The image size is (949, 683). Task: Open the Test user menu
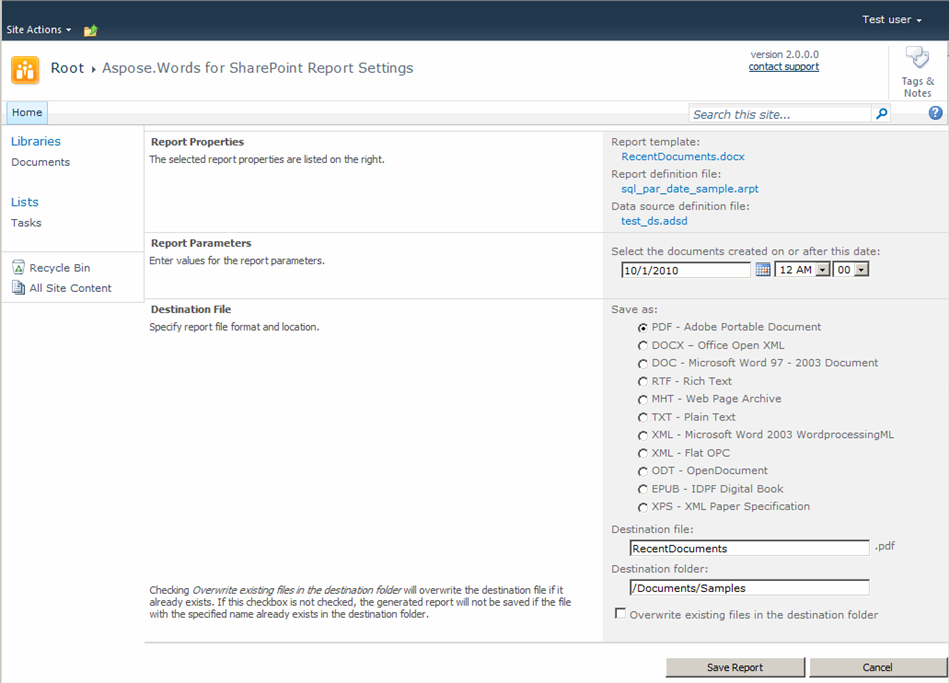(891, 20)
